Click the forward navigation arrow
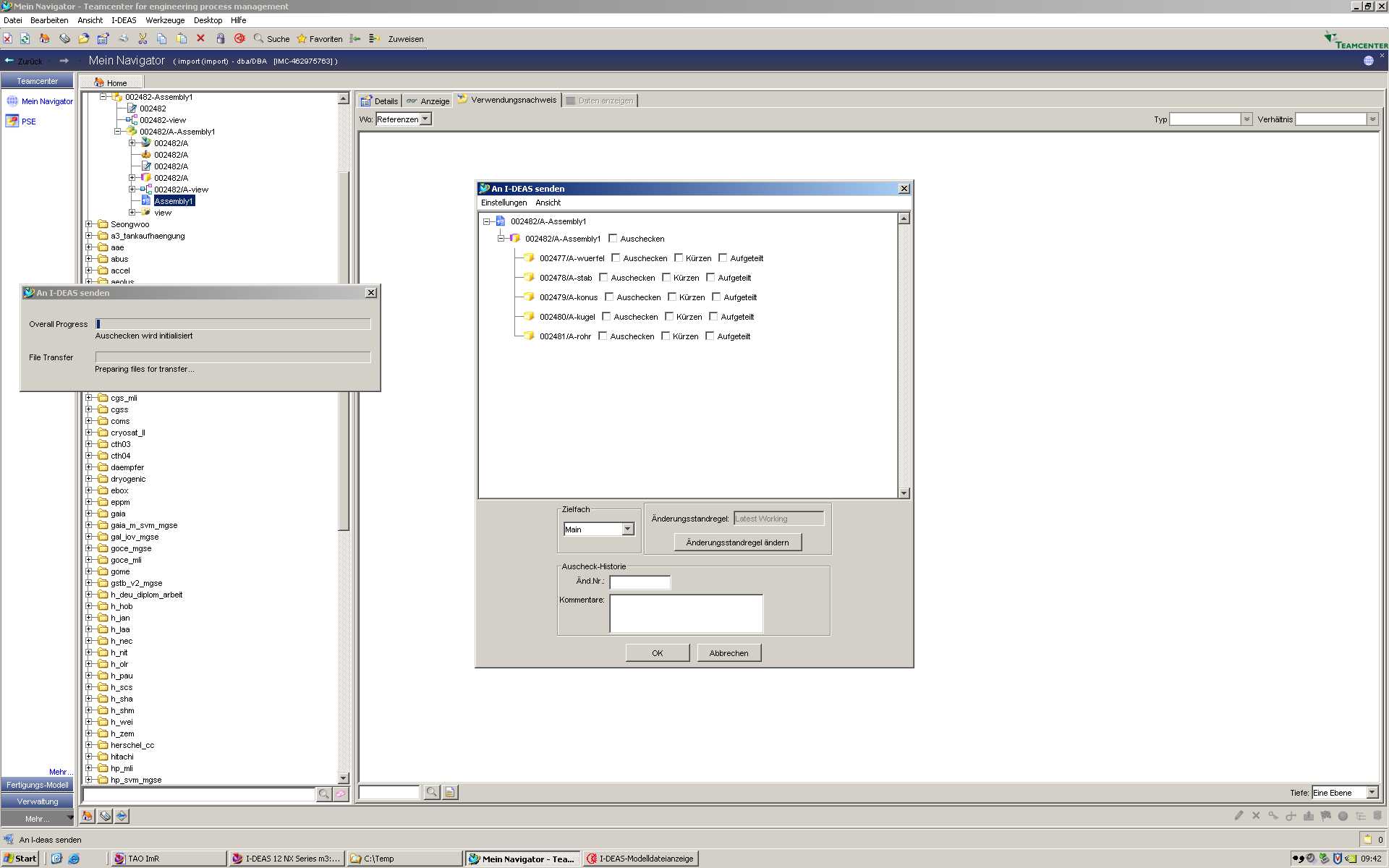Viewport: 1389px width, 868px height. (64, 61)
